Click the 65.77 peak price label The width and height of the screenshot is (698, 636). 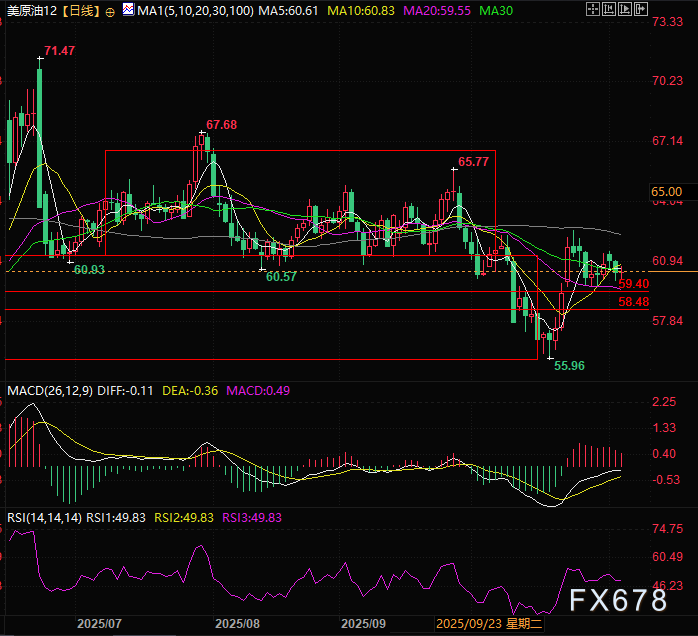[474, 161]
